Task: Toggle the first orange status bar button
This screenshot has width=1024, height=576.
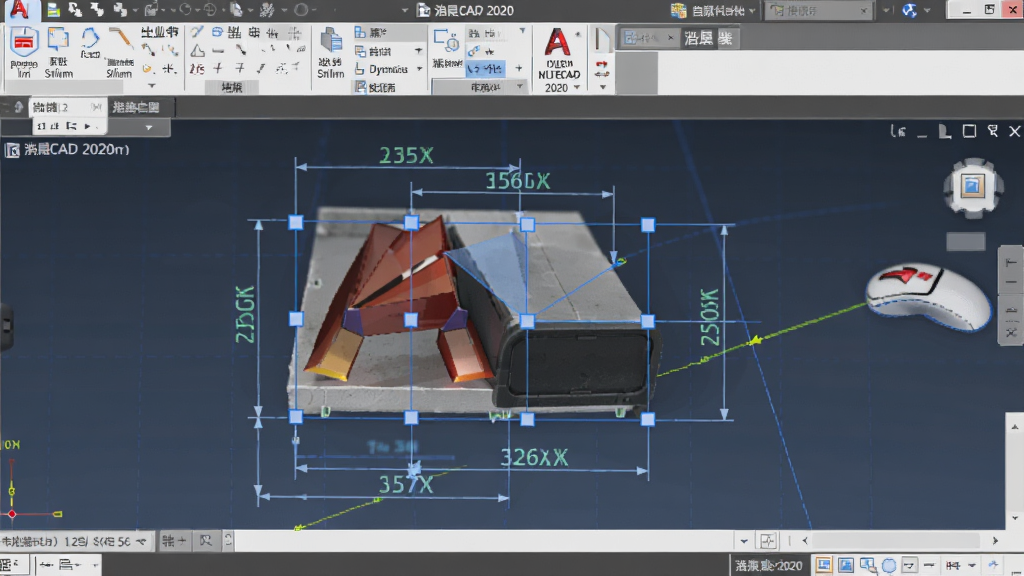Action: [x=824, y=565]
